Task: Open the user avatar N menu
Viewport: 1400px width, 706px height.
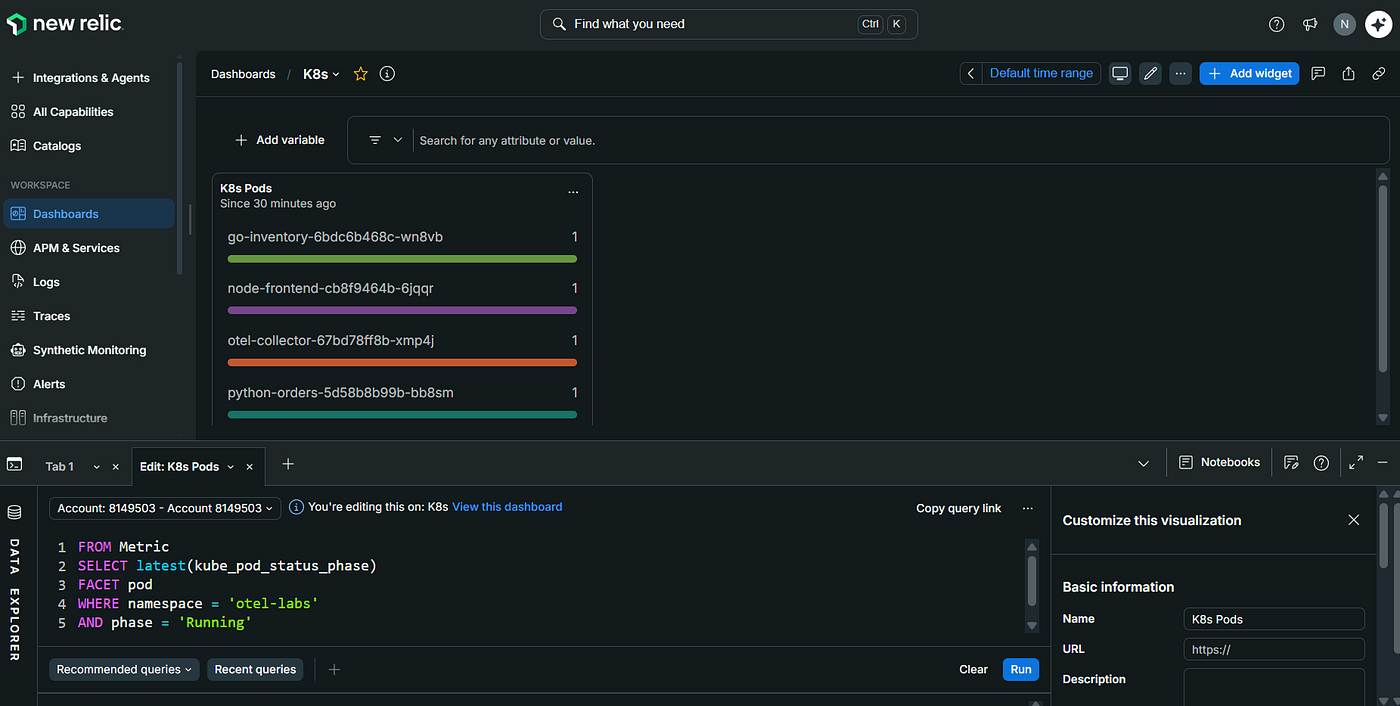Action: (1344, 24)
